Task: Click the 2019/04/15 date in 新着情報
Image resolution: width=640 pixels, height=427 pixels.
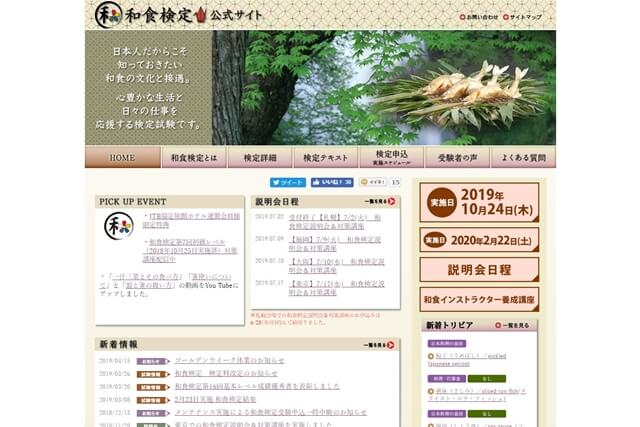Action: pyautogui.click(x=115, y=361)
